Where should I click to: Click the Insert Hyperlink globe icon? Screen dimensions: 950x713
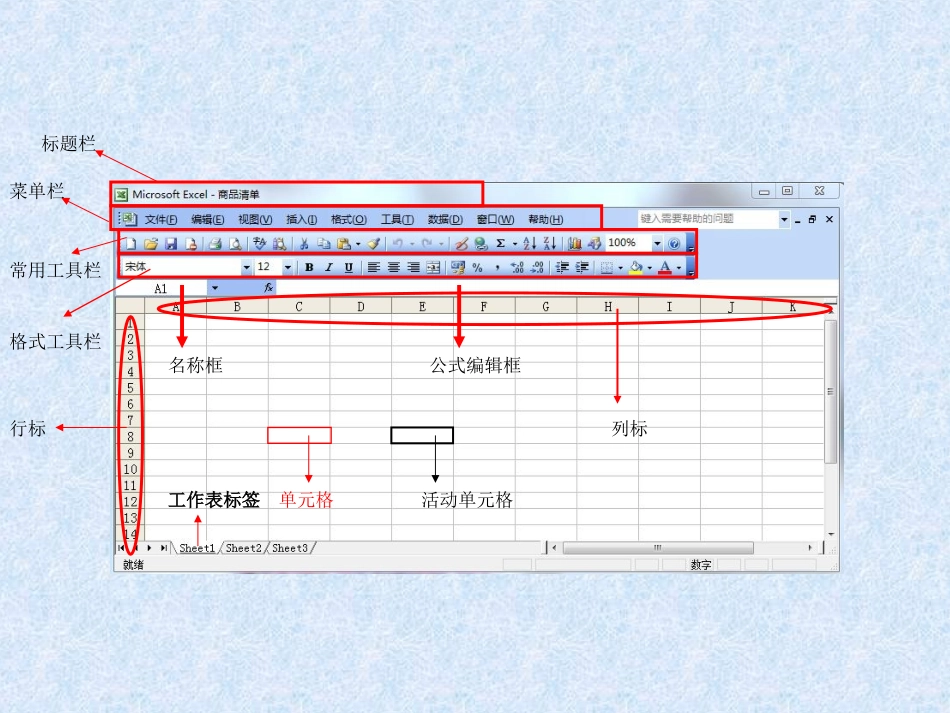click(x=481, y=244)
